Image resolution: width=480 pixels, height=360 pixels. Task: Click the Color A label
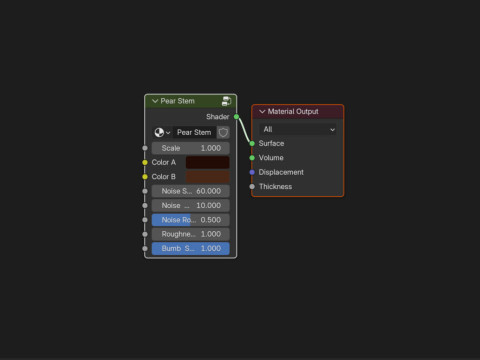[x=163, y=162]
